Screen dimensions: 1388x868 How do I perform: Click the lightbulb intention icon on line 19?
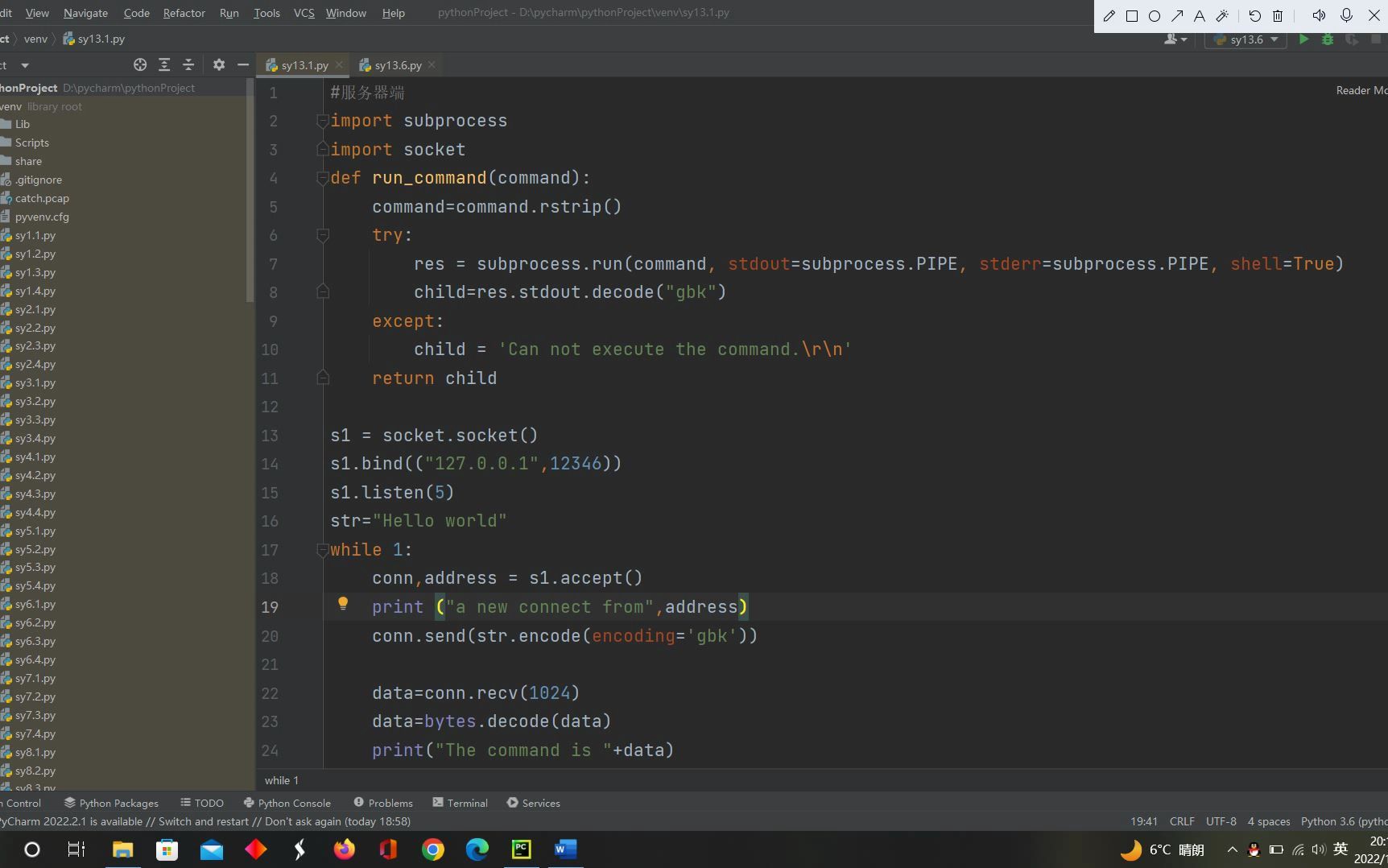point(344,604)
